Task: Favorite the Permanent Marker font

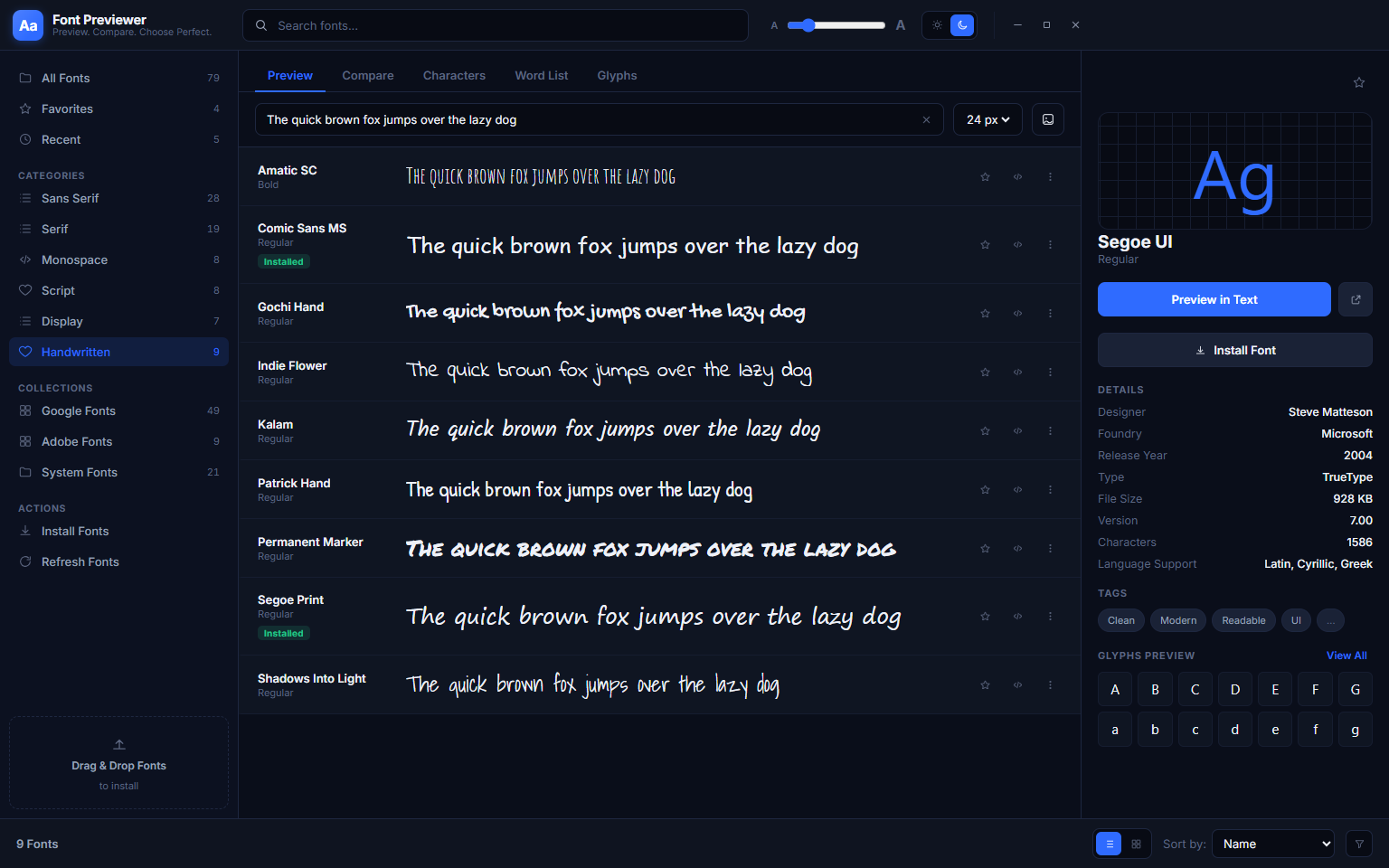Action: (985, 548)
